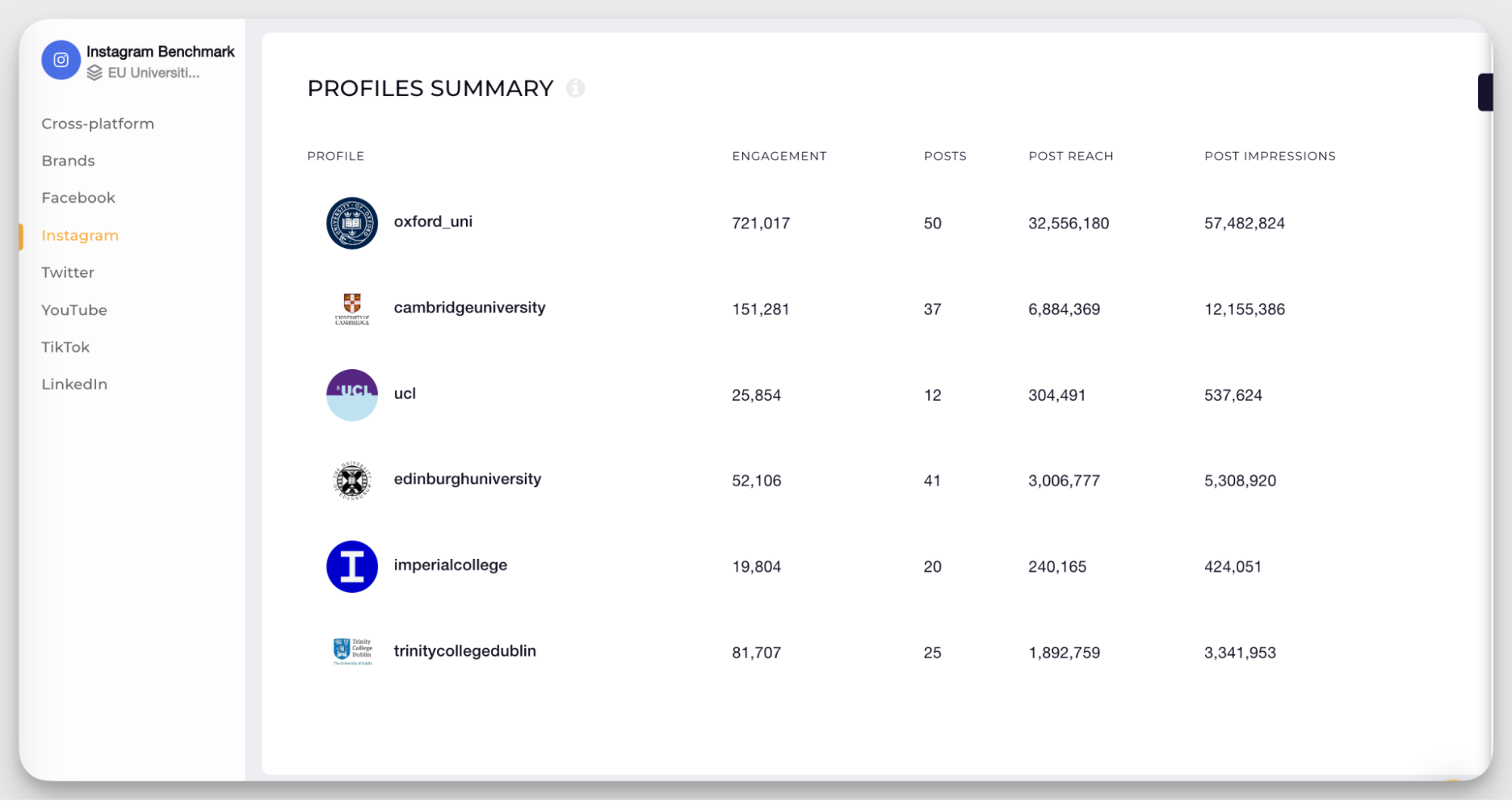Select ucl impressions 537,624
Screen dimensions: 1512x801
tap(1233, 395)
